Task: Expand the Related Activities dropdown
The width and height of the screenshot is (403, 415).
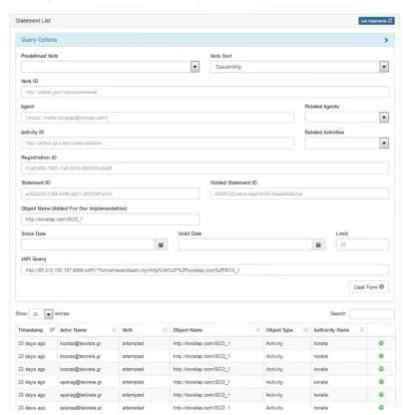Action: 347,143
